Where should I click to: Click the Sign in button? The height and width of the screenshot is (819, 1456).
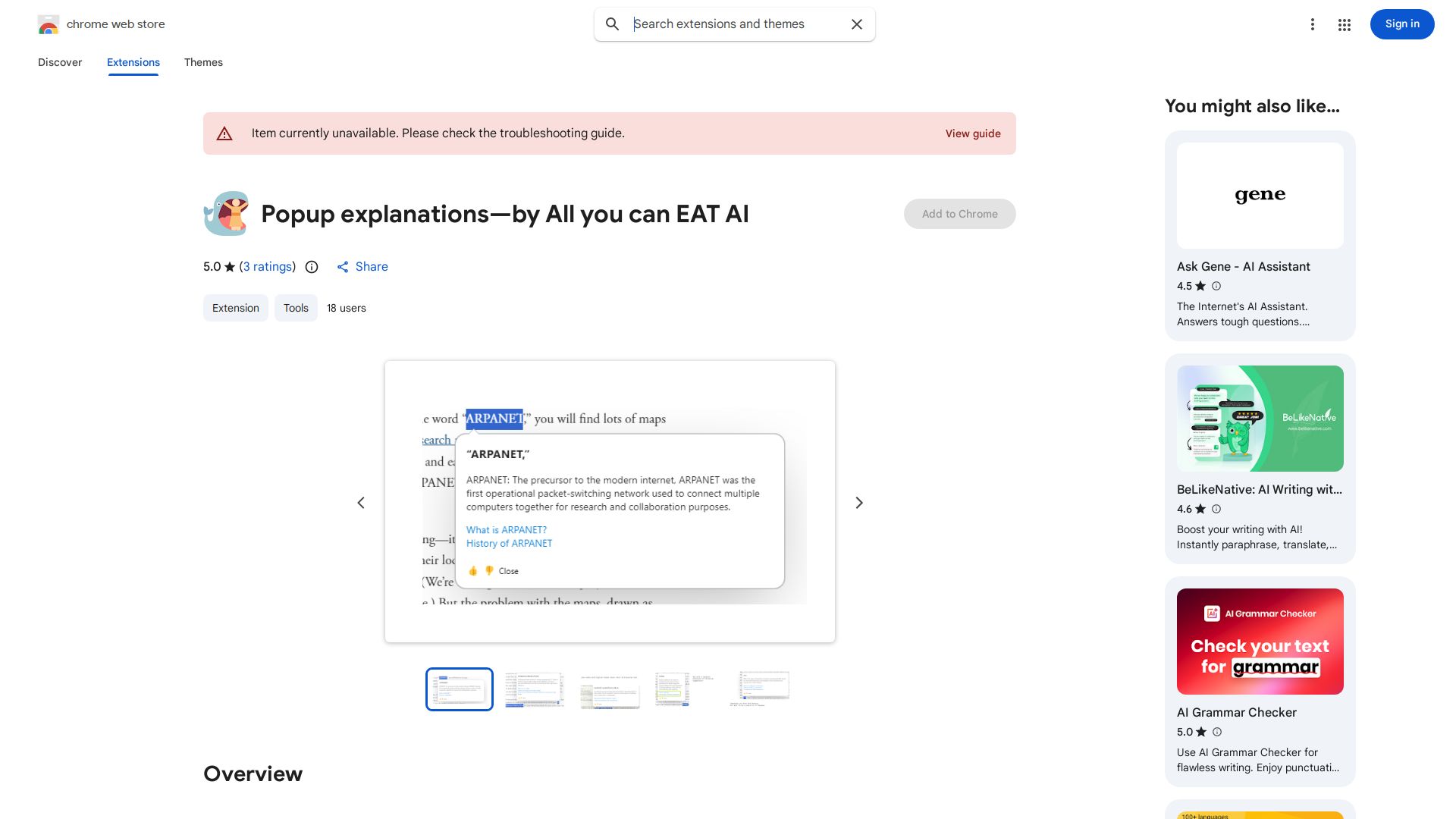[1401, 24]
